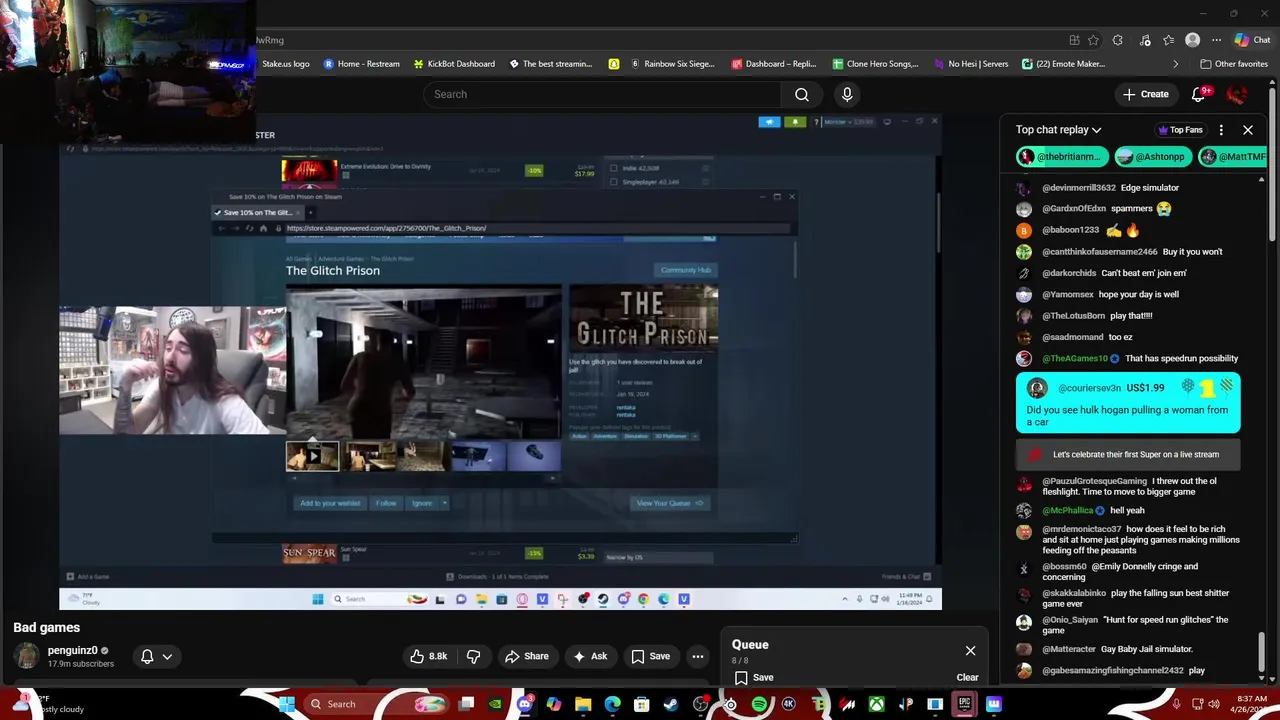The height and width of the screenshot is (720, 1280).
Task: Open taskbar clock showing 8:37 AM
Action: (1252, 704)
